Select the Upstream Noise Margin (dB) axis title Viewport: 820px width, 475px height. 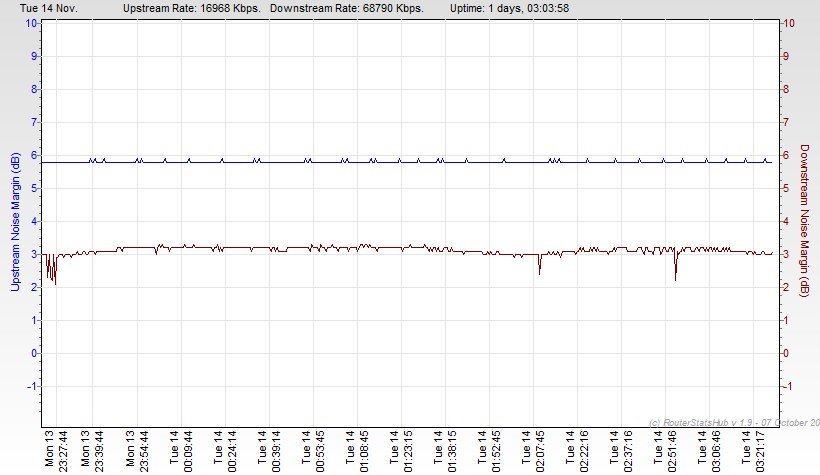pos(14,221)
